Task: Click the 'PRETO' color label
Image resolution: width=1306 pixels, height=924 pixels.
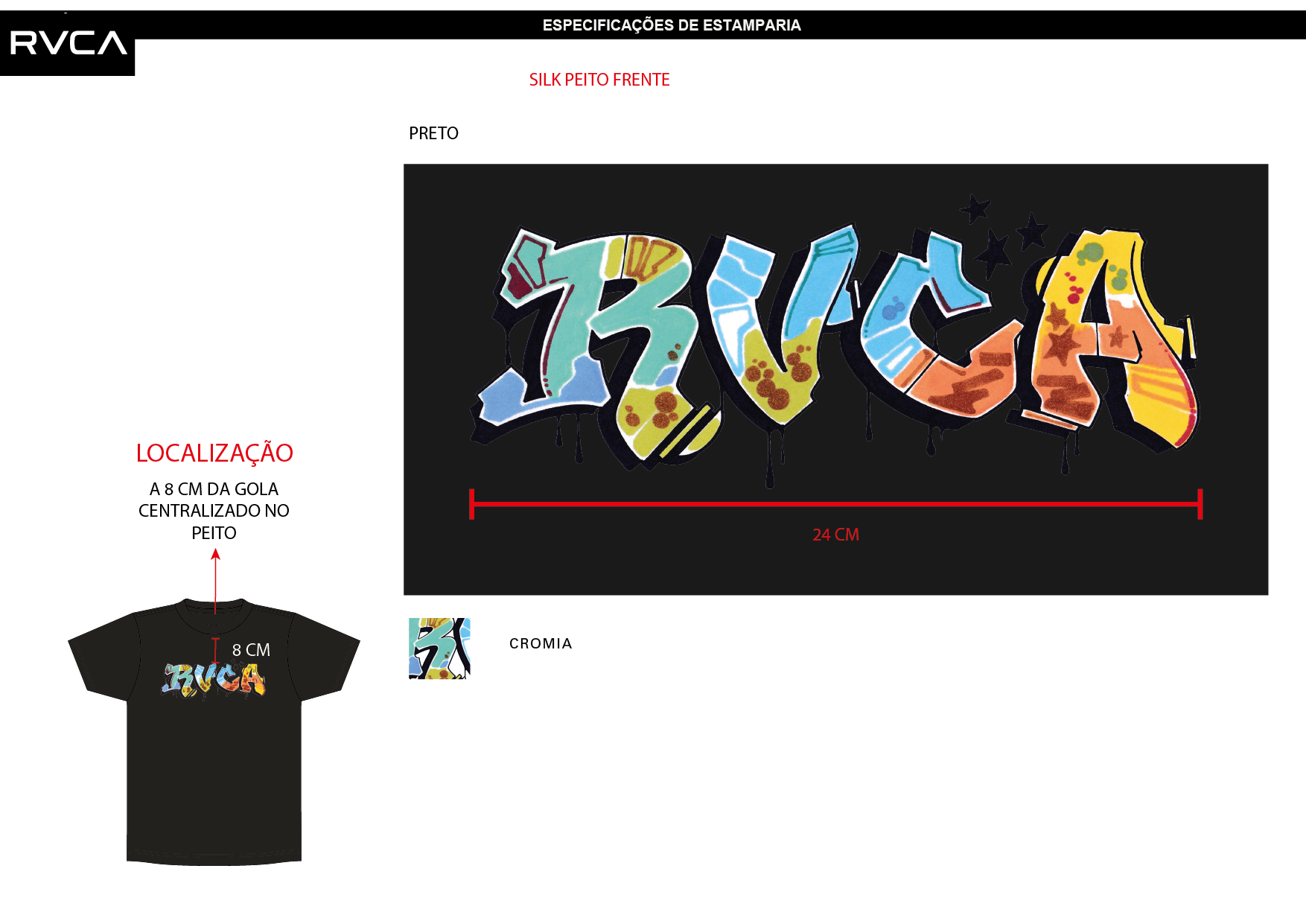Action: click(433, 133)
